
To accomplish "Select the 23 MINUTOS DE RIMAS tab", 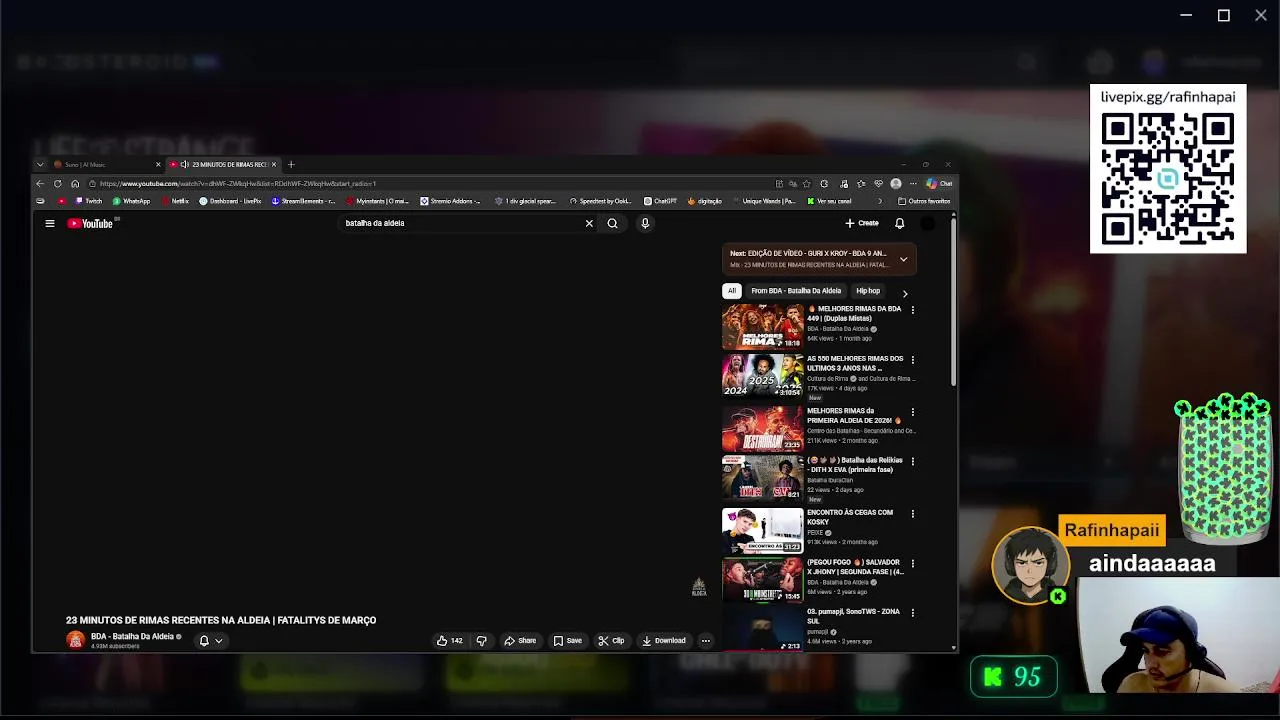I will point(222,164).
